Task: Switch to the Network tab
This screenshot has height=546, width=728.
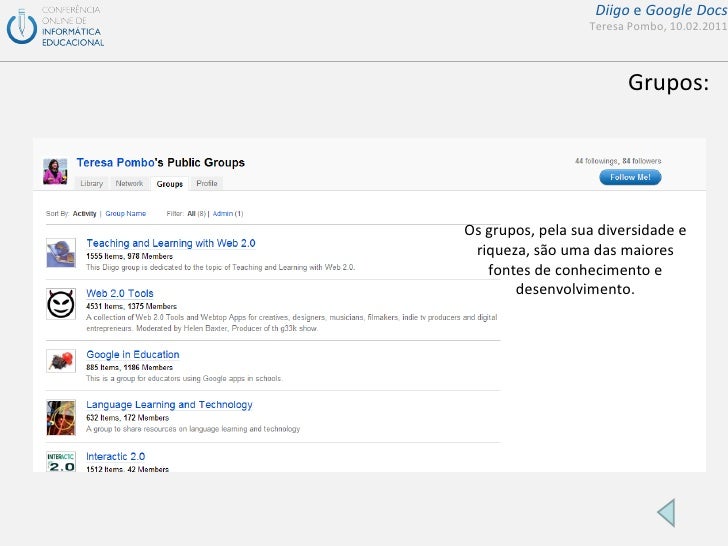Action: pyautogui.click(x=129, y=183)
